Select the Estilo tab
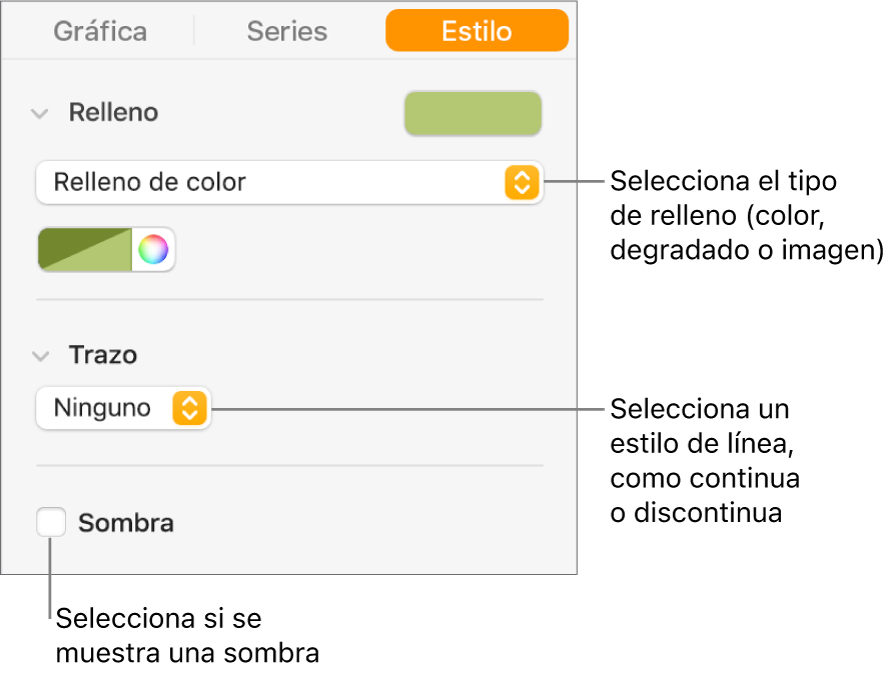This screenshot has height=678, width=894. point(476,31)
